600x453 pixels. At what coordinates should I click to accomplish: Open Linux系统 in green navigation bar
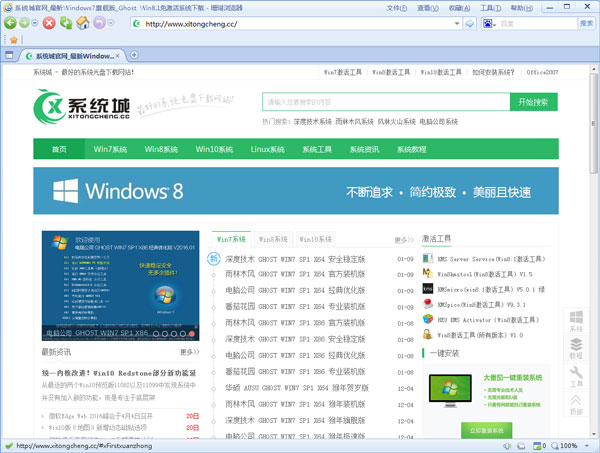click(267, 149)
